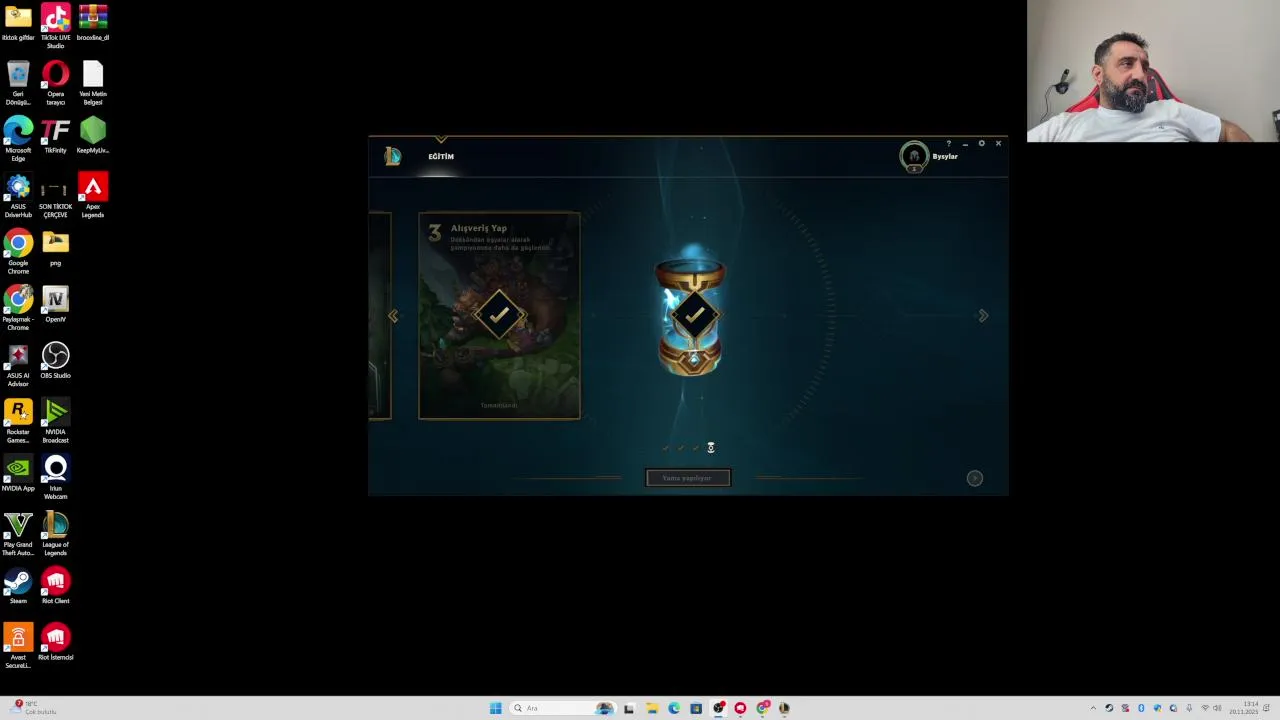Open Avast SecureLine shortcut
The image size is (1280, 720).
[18, 646]
